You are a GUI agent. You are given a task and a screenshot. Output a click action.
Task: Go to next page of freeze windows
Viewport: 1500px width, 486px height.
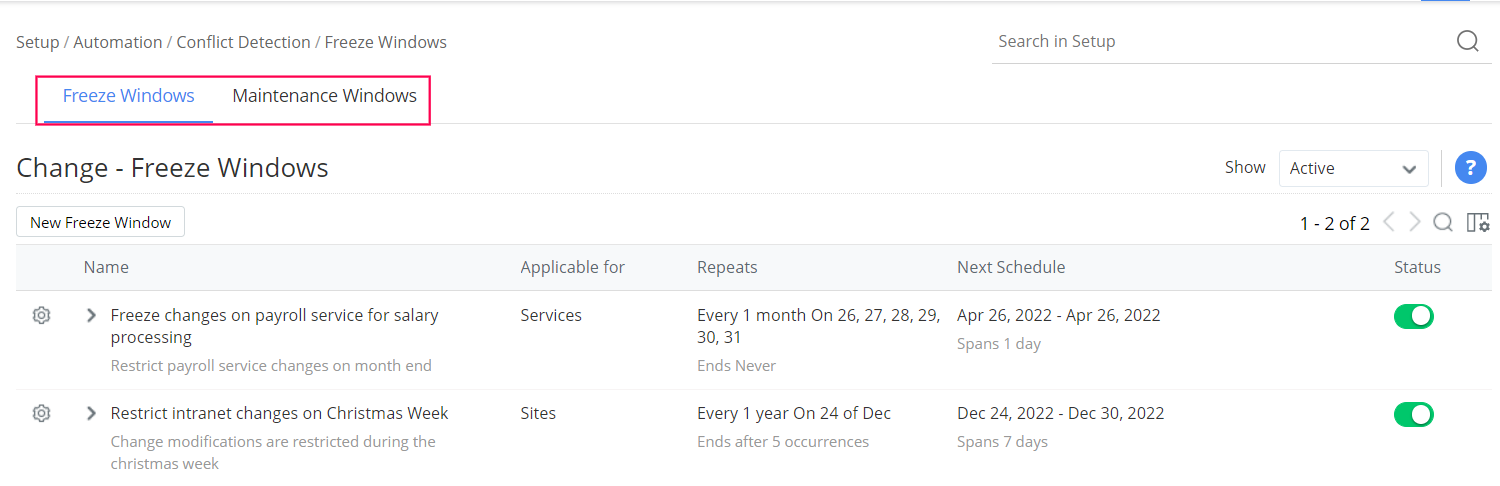tap(1415, 222)
